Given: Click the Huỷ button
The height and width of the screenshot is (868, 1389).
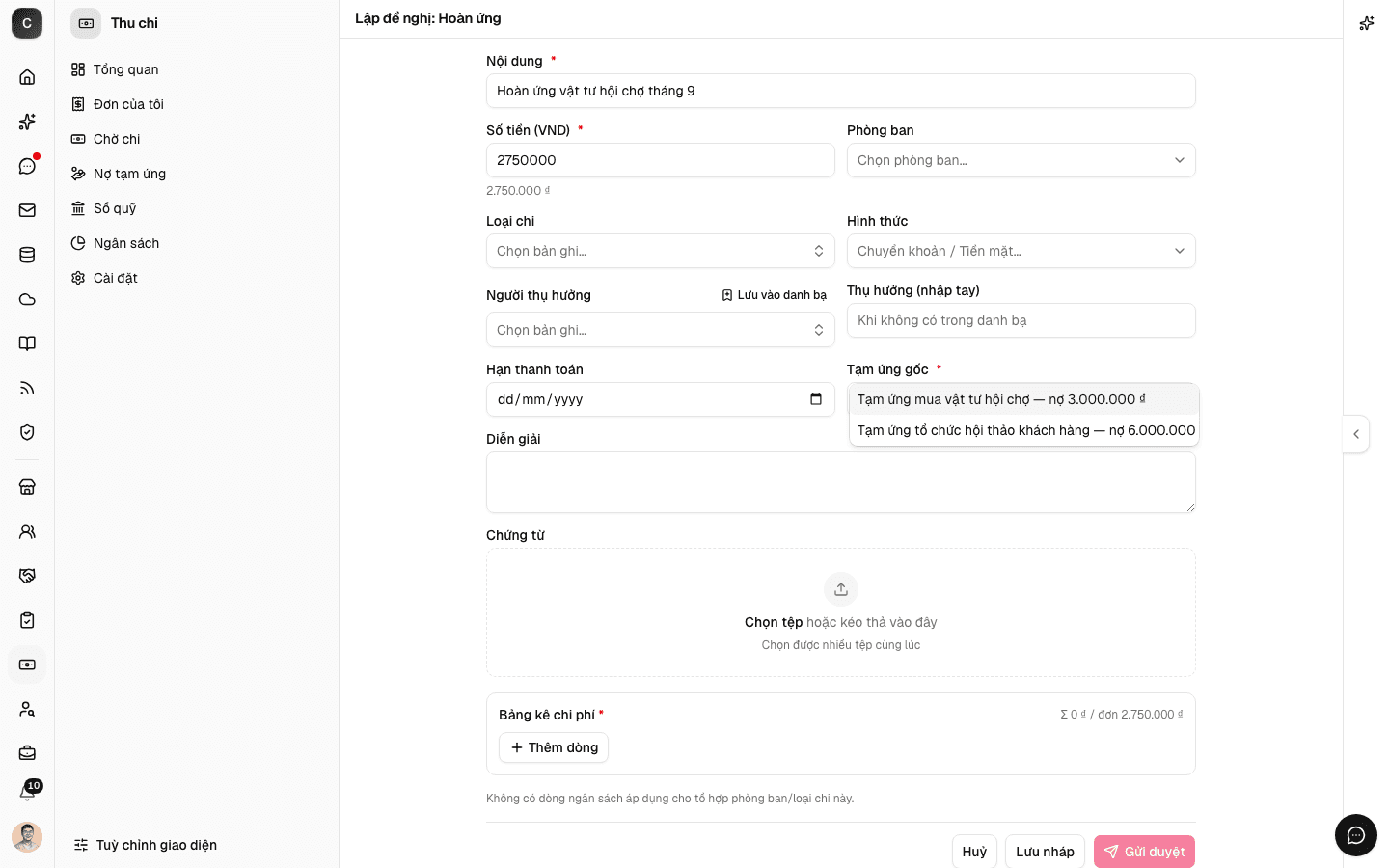Looking at the screenshot, I should pyautogui.click(x=974, y=852).
